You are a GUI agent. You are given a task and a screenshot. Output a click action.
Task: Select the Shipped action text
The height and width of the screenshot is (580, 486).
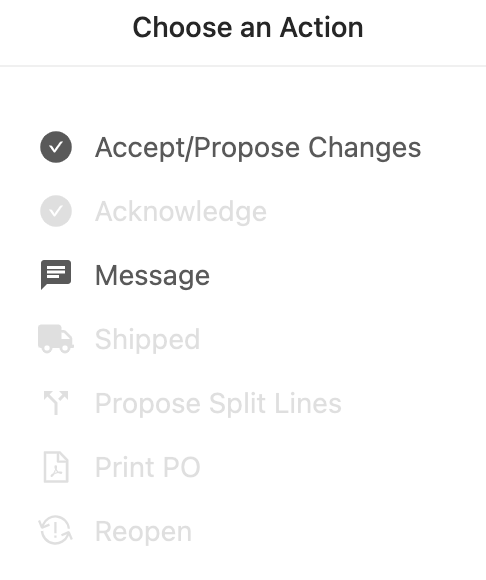(x=147, y=340)
